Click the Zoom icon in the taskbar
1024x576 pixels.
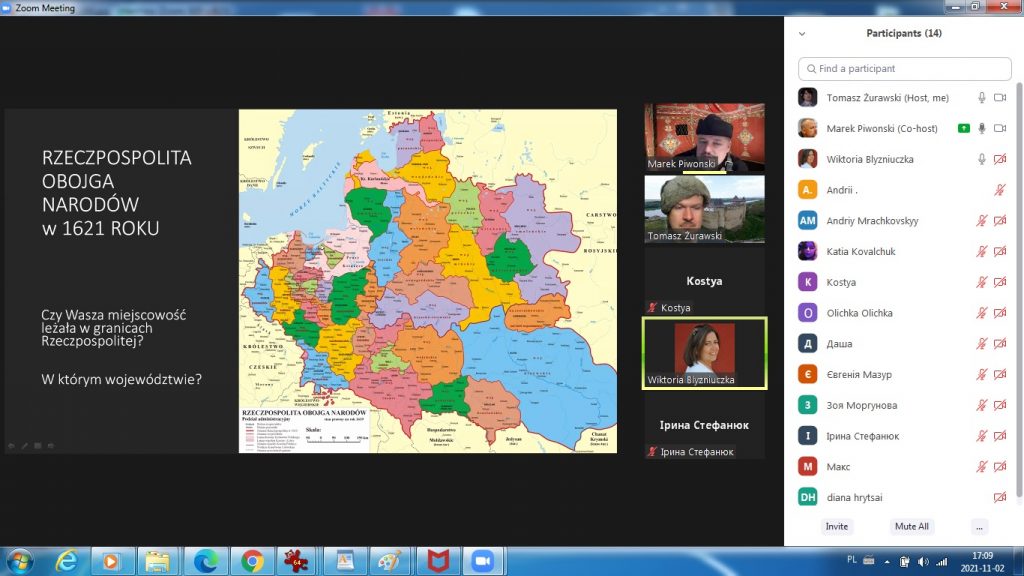point(483,561)
